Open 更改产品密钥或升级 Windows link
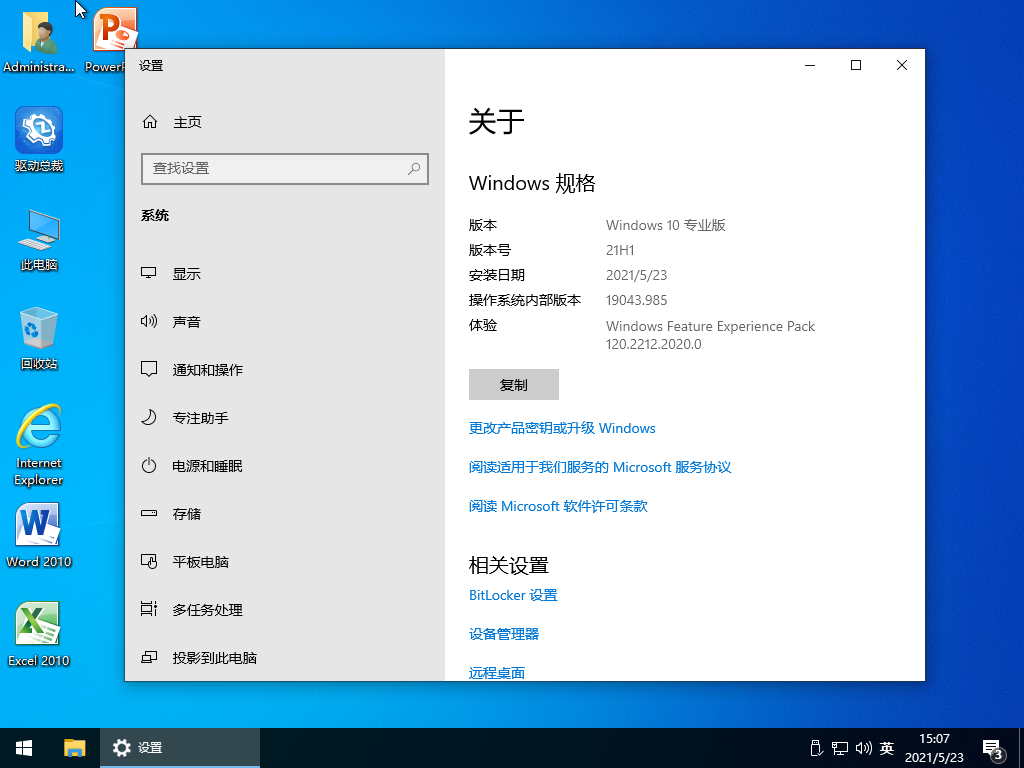The width and height of the screenshot is (1024, 768). [x=562, y=428]
